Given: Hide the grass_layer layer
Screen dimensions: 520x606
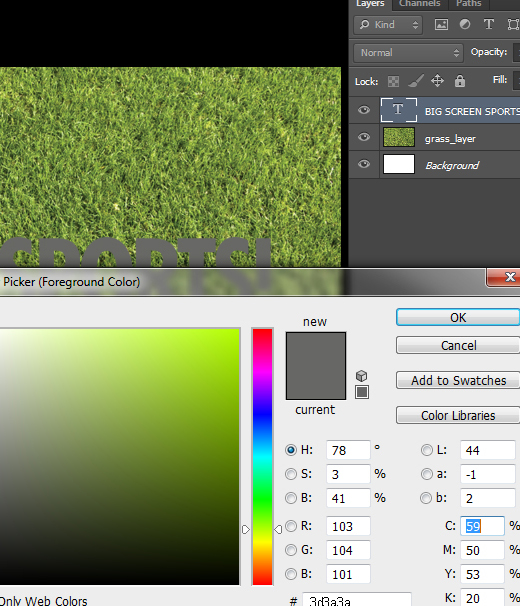Looking at the screenshot, I should coord(363,137).
